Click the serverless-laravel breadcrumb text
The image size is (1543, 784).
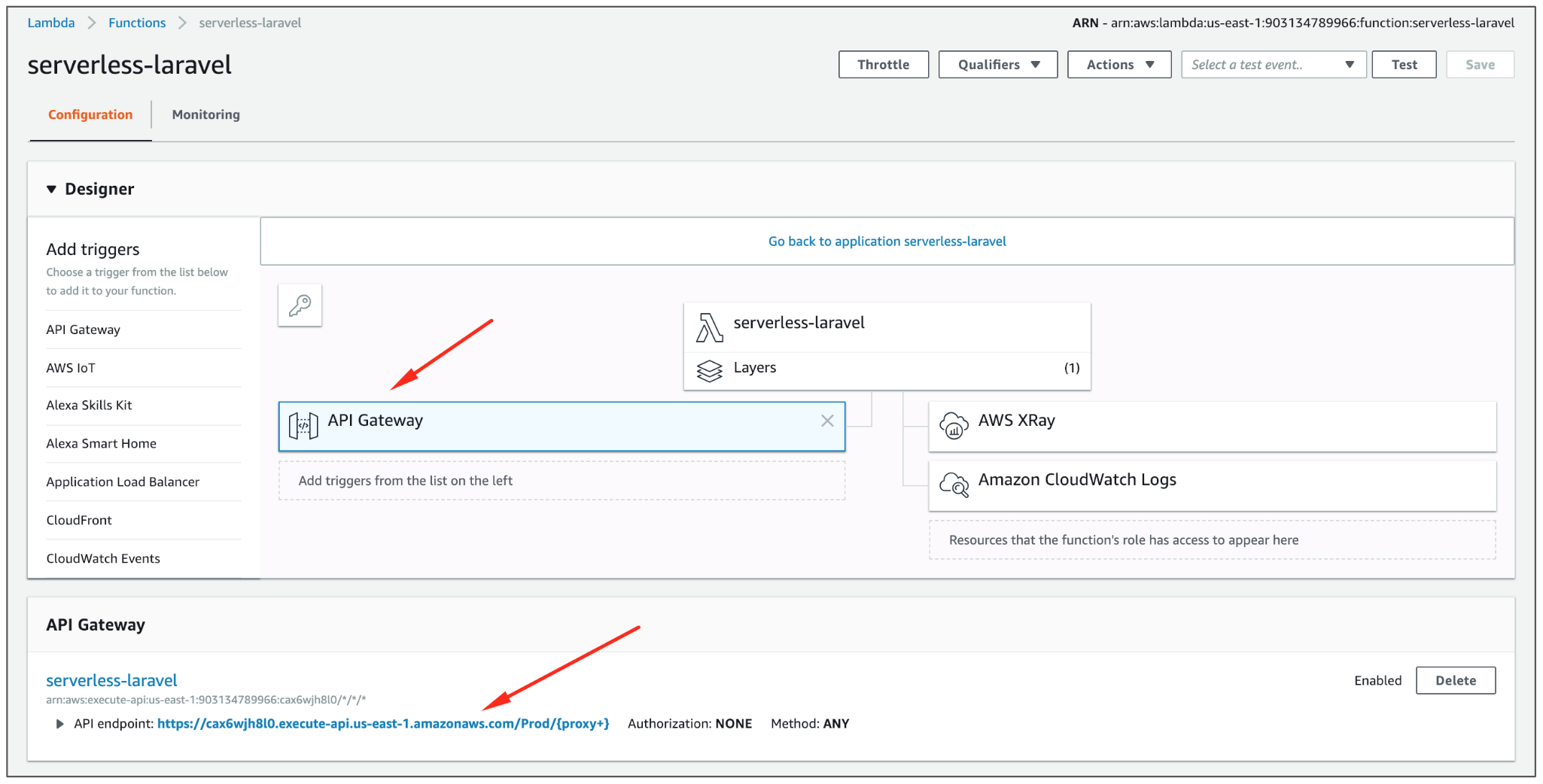pos(250,23)
